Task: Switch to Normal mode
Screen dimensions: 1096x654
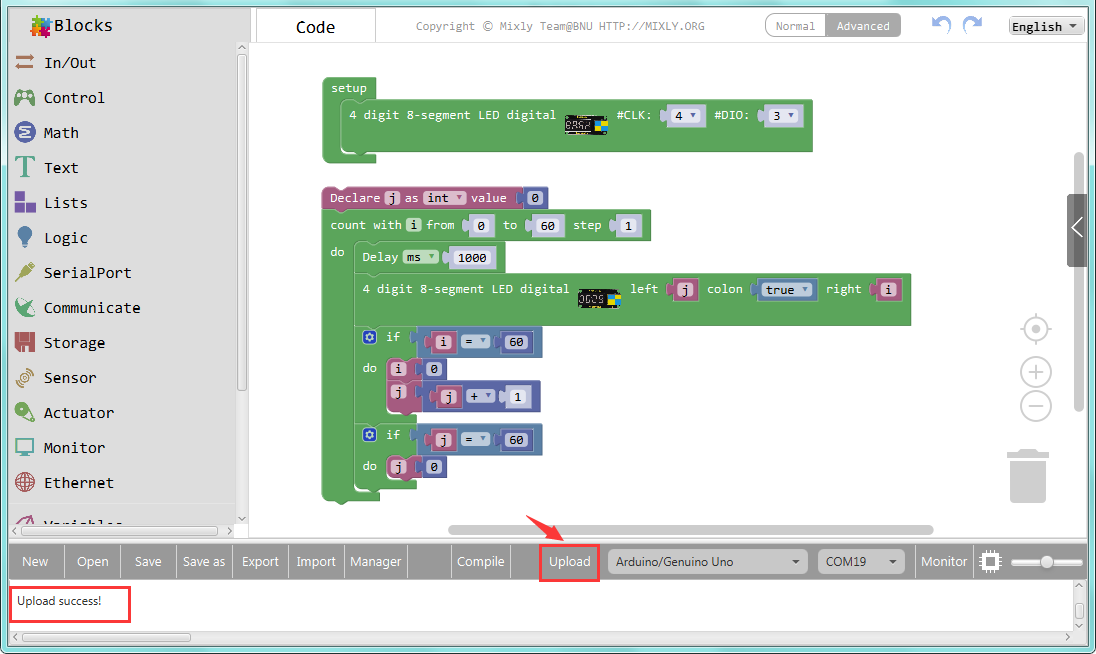Action: click(x=796, y=26)
